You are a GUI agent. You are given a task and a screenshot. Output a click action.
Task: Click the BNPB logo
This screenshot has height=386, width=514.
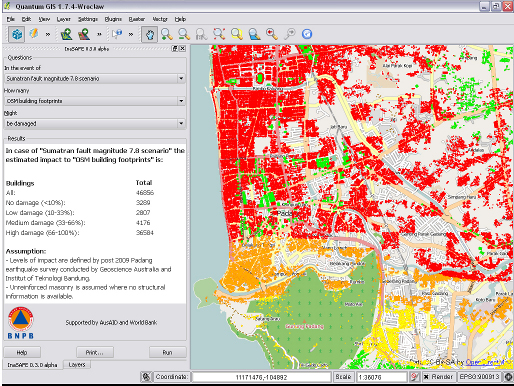(21, 323)
